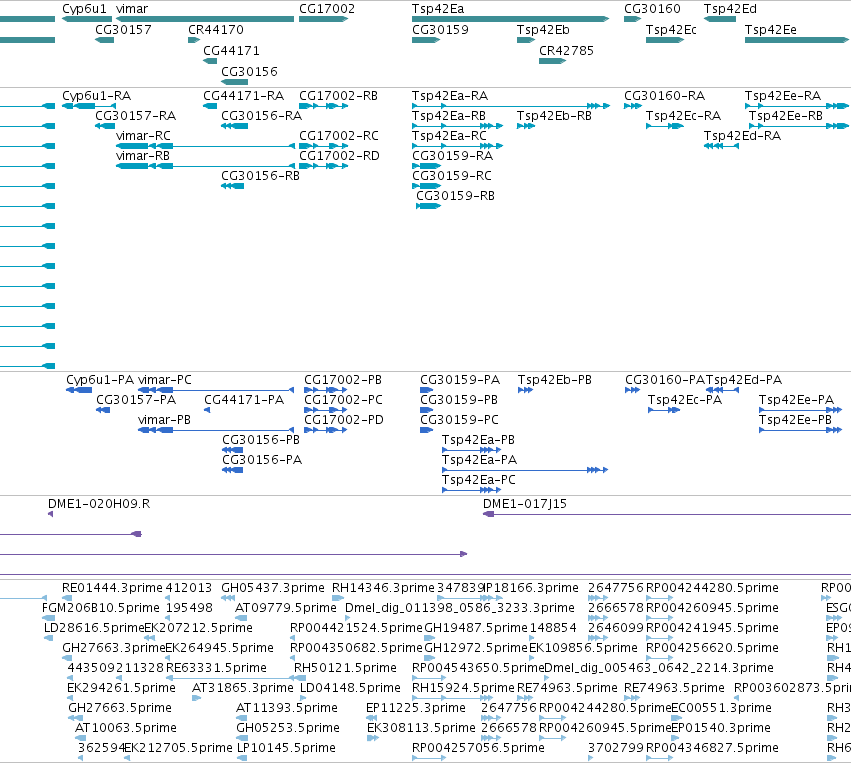The height and width of the screenshot is (763, 851).
Task: Select the Tsp42Ee-RA transcript label
Action: pyautogui.click(x=783, y=96)
